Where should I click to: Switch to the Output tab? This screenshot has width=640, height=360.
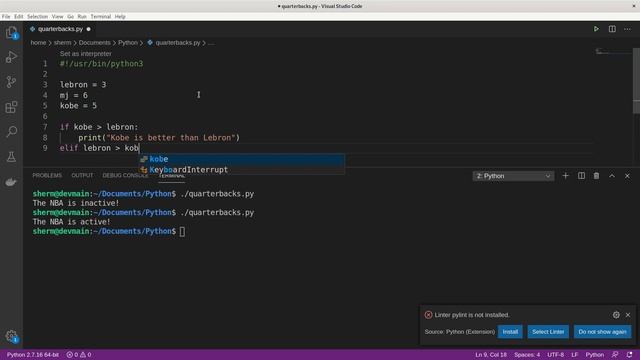coord(82,176)
